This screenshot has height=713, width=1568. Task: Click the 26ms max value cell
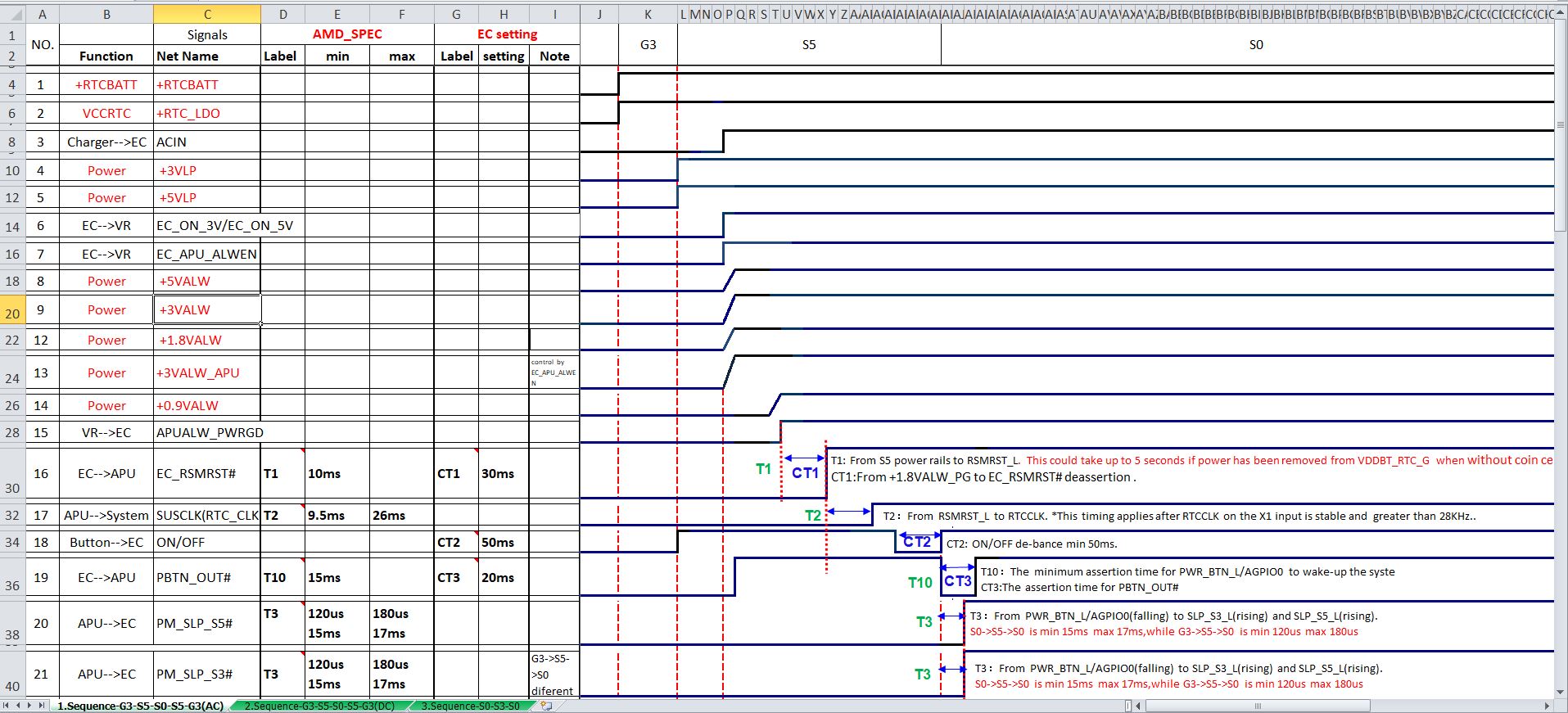pyautogui.click(x=402, y=515)
